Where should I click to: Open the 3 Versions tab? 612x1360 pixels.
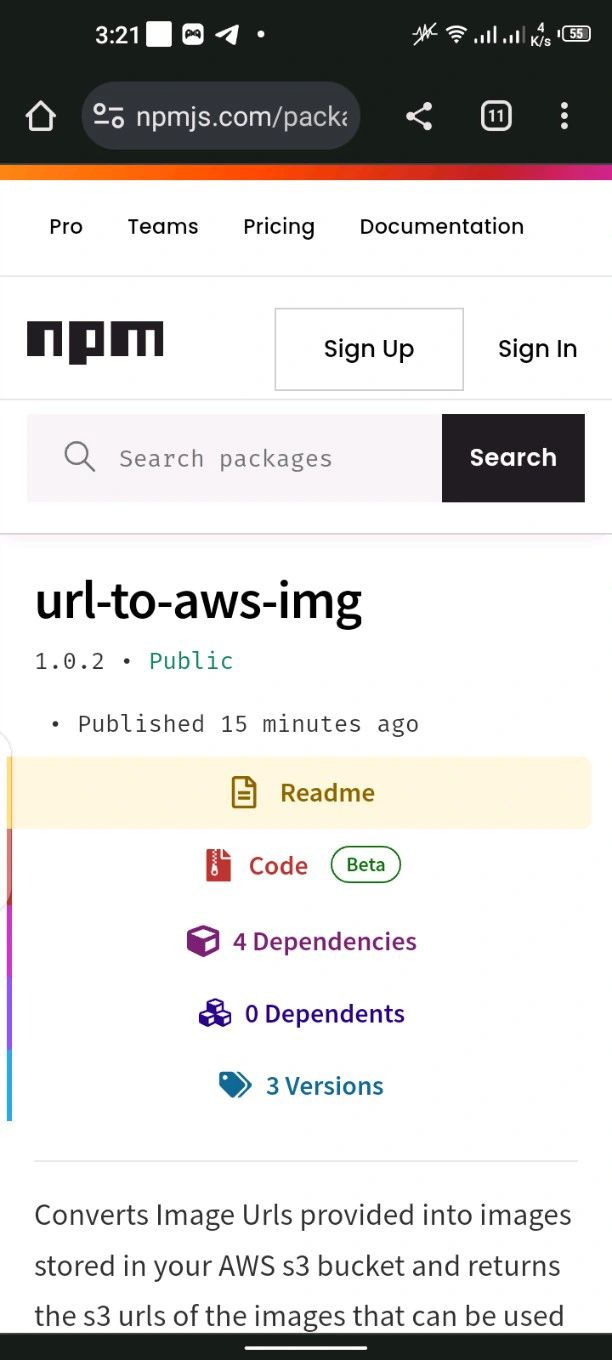324,1086
